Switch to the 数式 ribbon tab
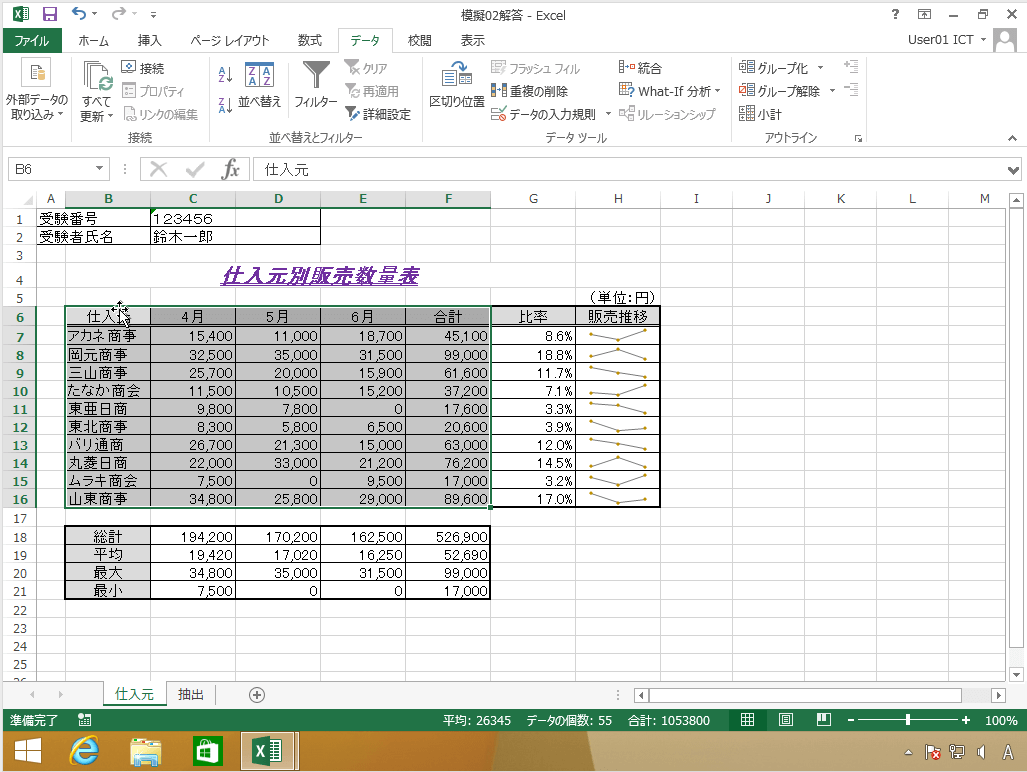This screenshot has height=772, width=1027. pos(309,41)
